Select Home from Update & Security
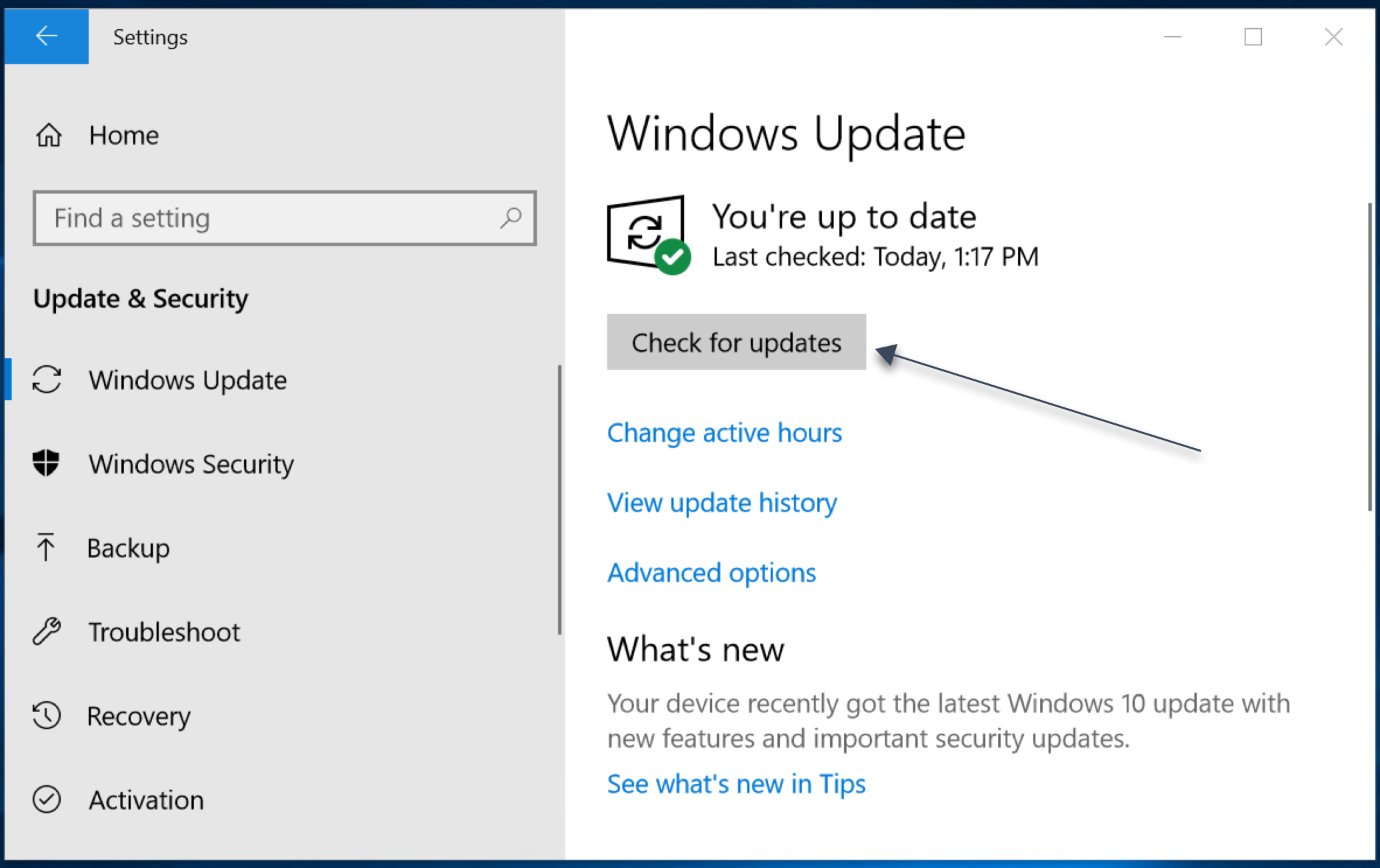Viewport: 1380px width, 868px height. click(121, 134)
